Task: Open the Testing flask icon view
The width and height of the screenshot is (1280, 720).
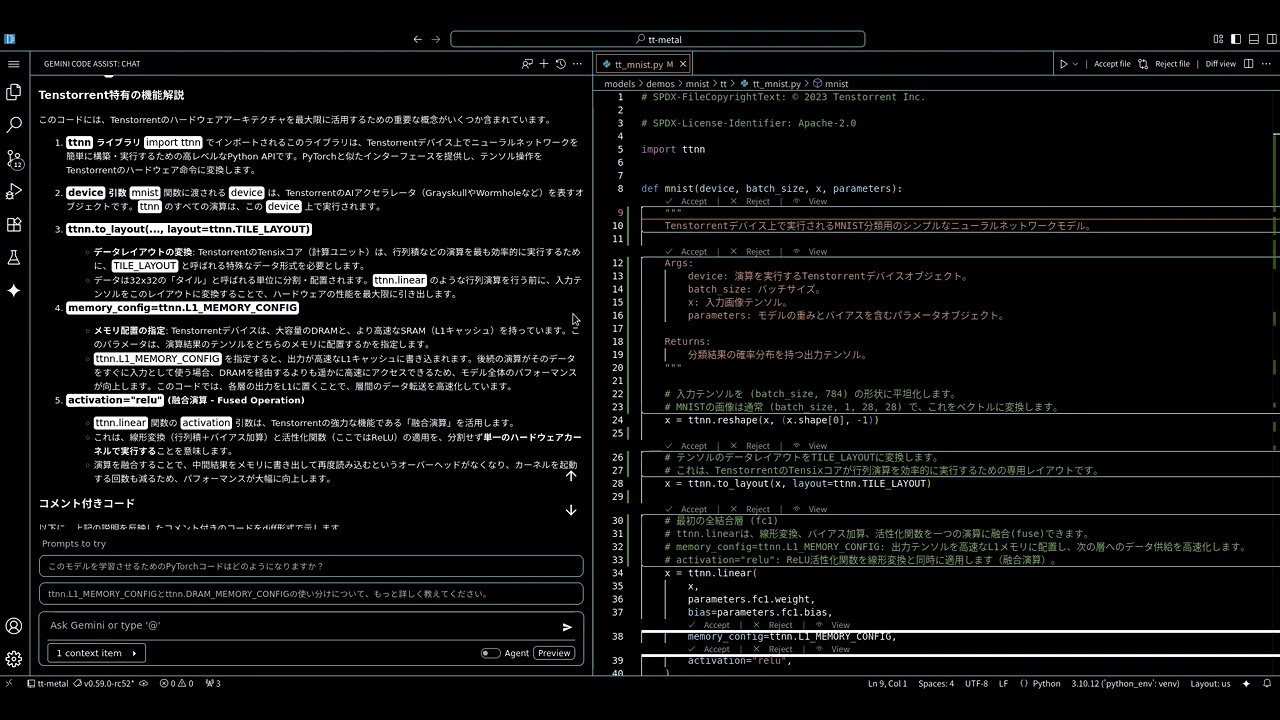Action: [14, 258]
